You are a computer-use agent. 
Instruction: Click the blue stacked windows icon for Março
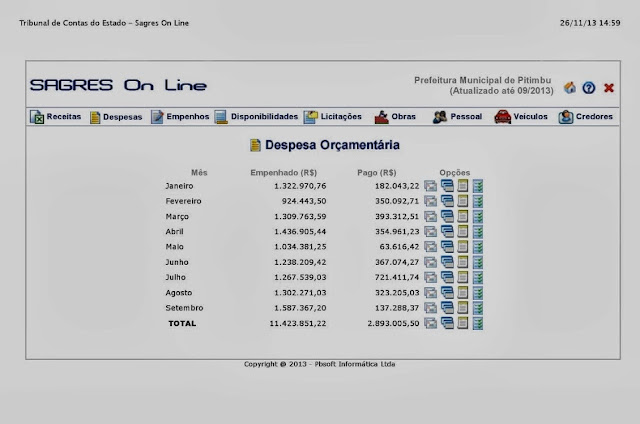coord(447,217)
